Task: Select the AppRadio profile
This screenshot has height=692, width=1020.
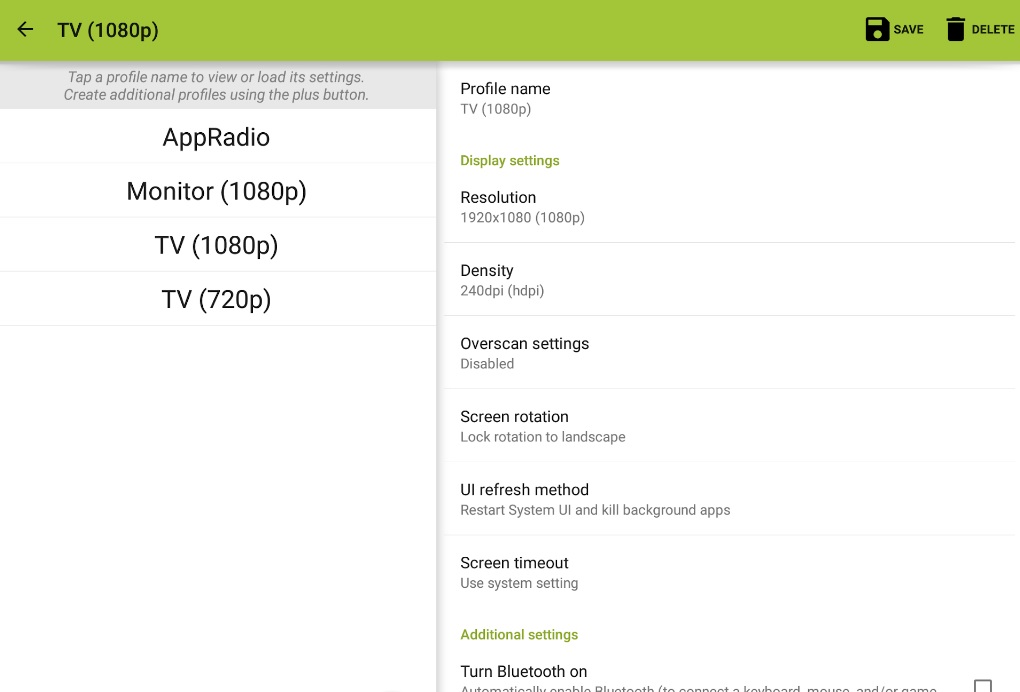Action: [218, 137]
